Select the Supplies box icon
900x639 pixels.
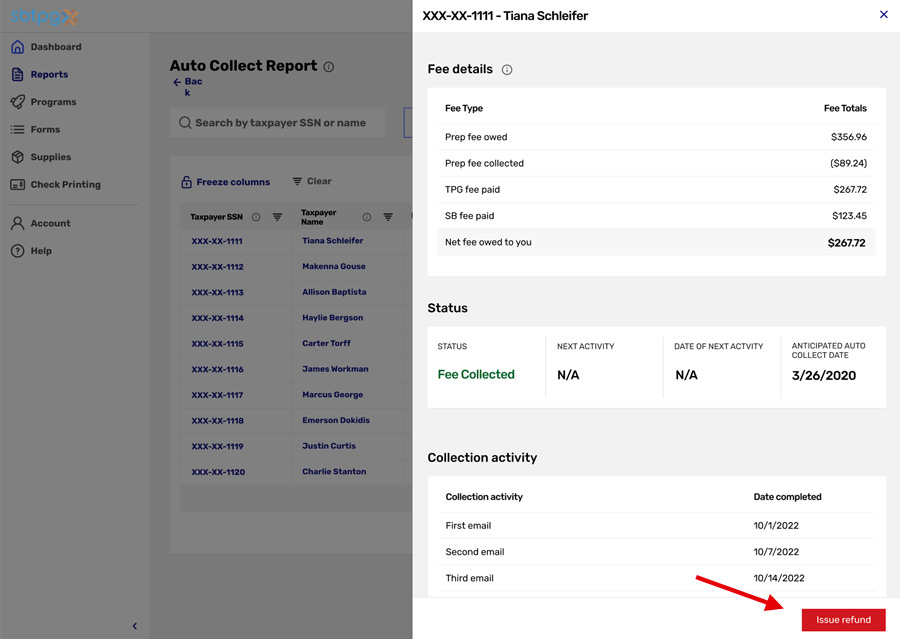pyautogui.click(x=17, y=155)
